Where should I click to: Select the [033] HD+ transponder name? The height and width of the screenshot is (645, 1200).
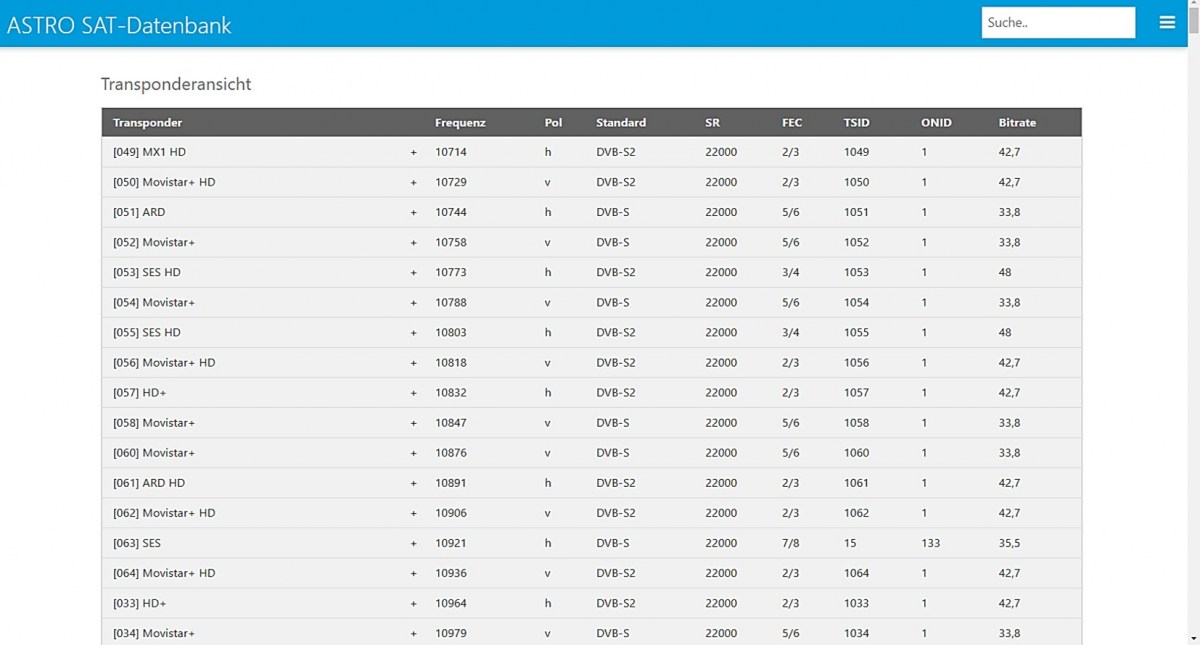pos(139,603)
